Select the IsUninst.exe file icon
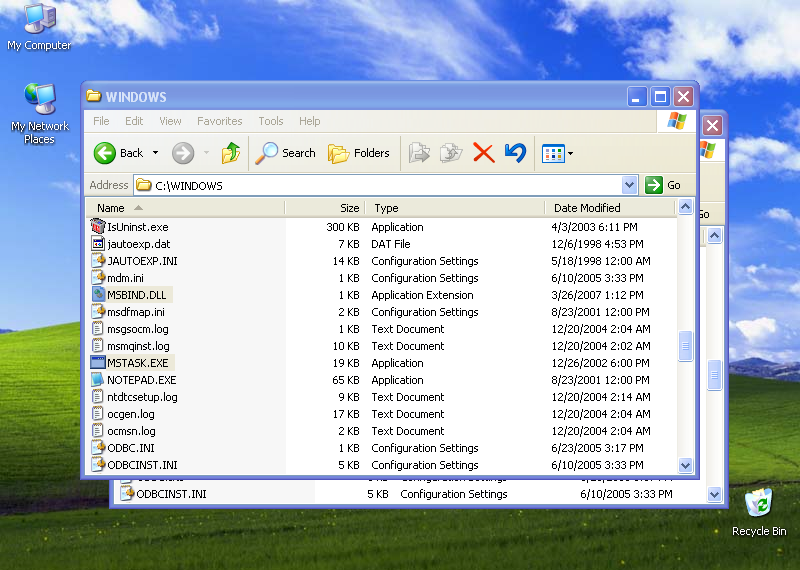Image resolution: width=800 pixels, height=570 pixels. tap(97, 226)
